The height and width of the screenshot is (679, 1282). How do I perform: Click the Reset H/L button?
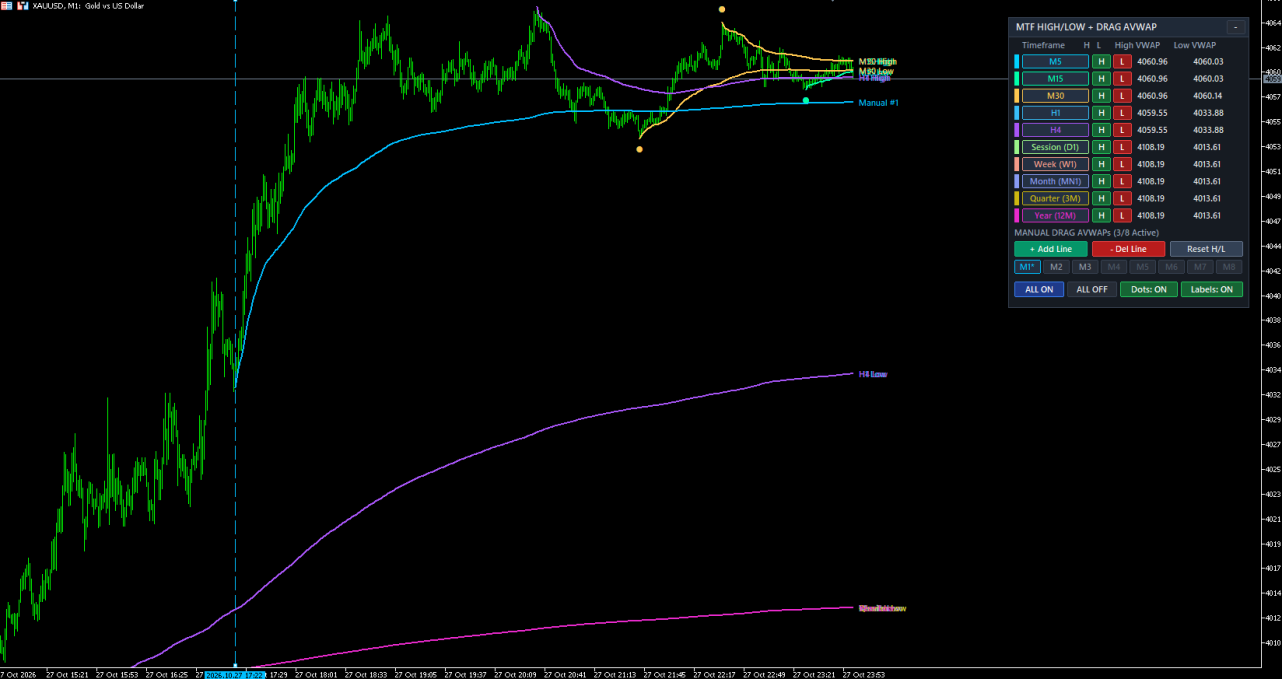(x=1206, y=249)
